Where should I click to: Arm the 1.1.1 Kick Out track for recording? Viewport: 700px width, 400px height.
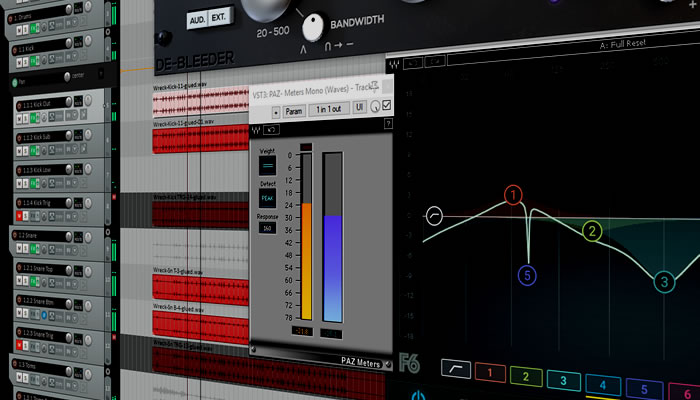pyautogui.click(x=19, y=106)
